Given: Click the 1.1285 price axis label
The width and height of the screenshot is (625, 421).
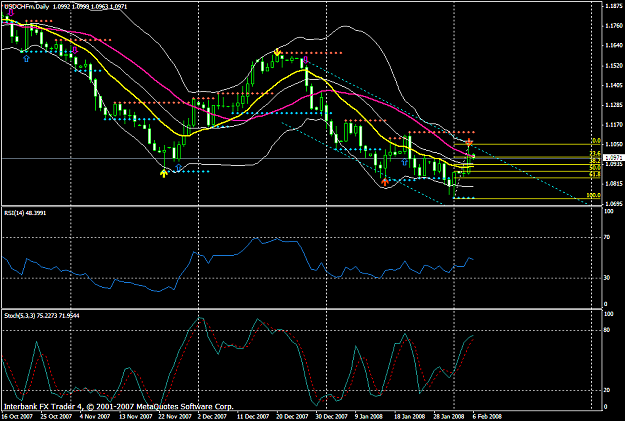Looking at the screenshot, I should tap(614, 105).
